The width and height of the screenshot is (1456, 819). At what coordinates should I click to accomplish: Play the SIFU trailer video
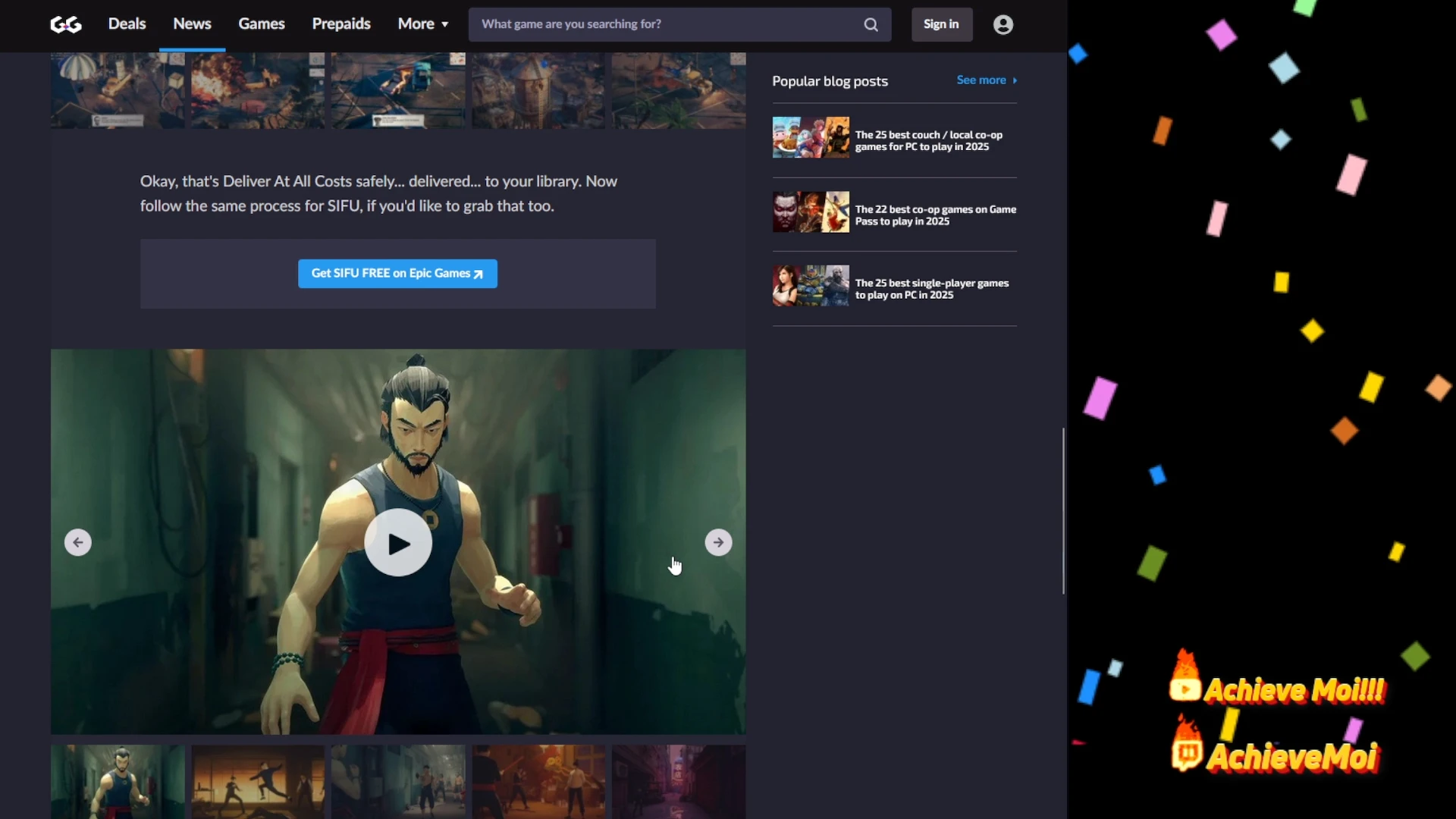[398, 542]
